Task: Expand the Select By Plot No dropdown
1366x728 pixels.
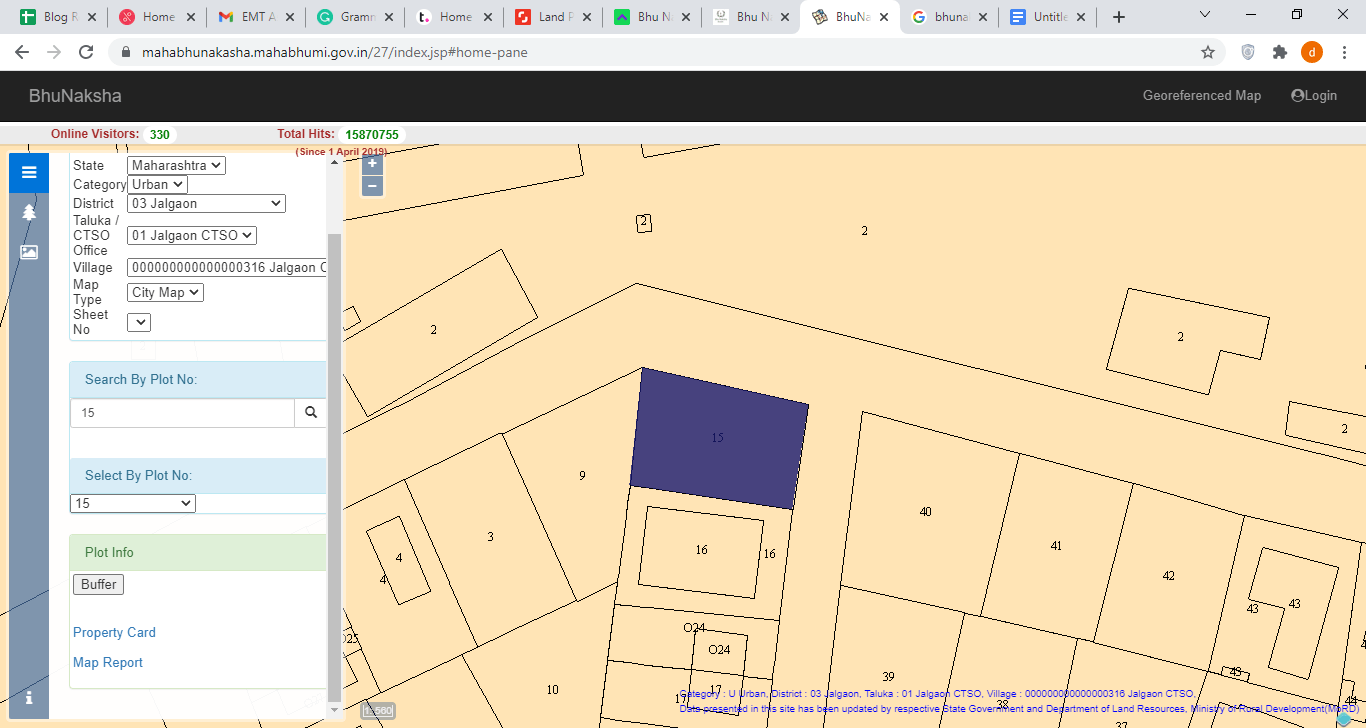Action: pos(133,503)
